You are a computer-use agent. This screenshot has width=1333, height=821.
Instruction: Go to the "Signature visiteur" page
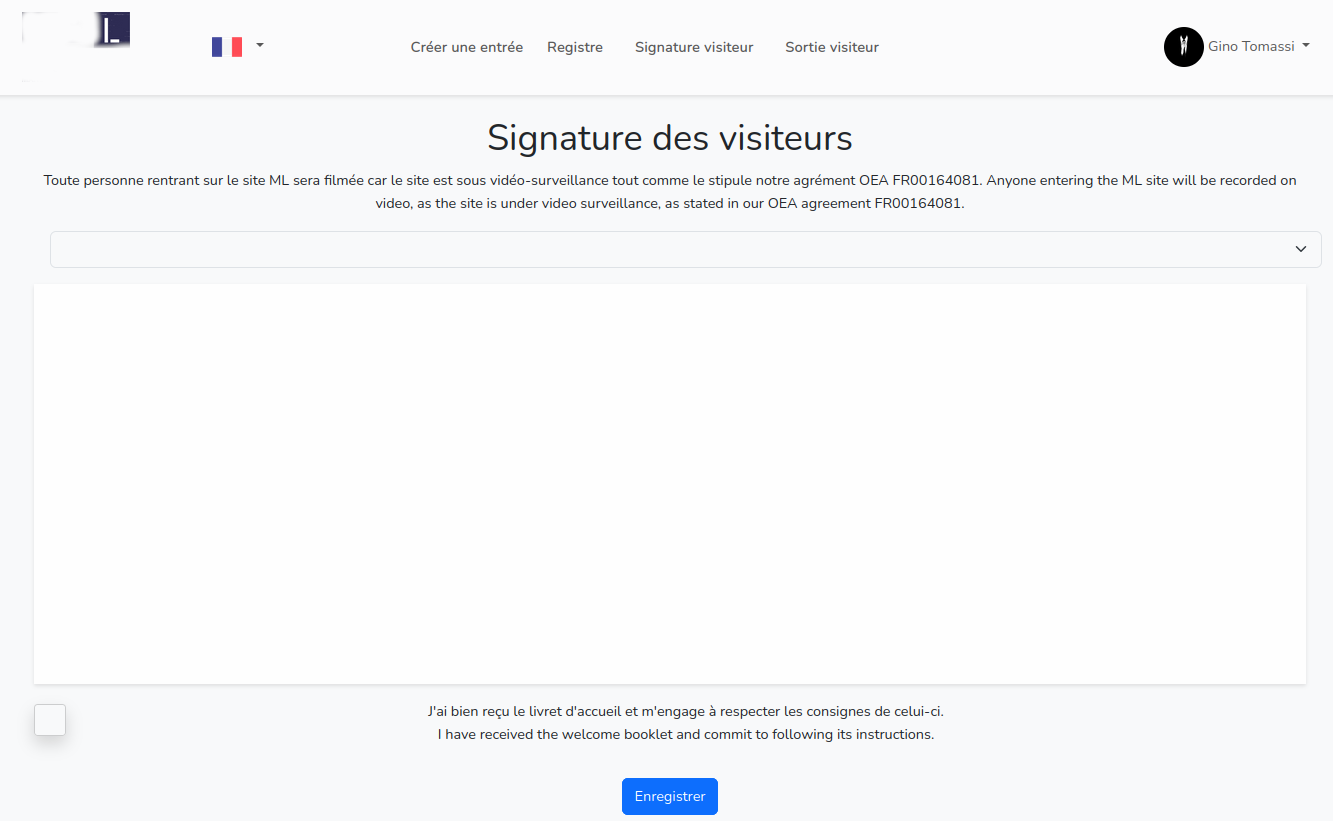(x=694, y=46)
